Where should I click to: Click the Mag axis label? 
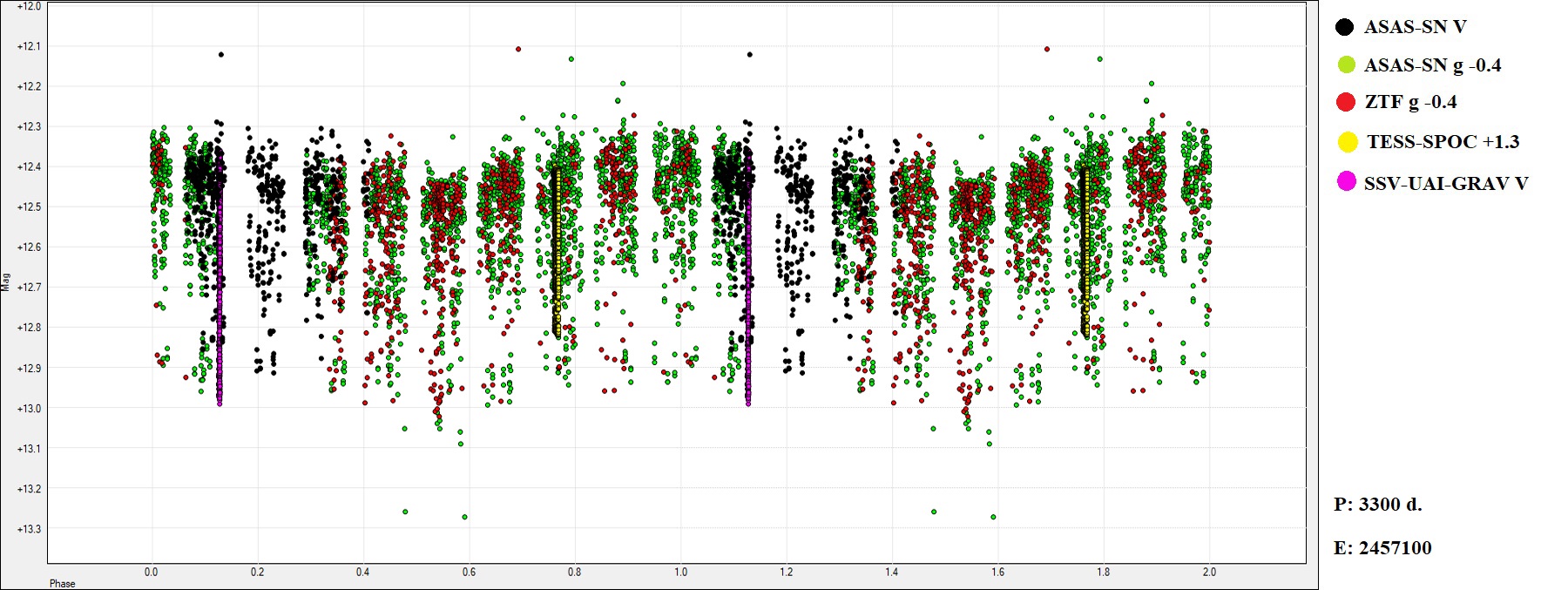pos(6,281)
